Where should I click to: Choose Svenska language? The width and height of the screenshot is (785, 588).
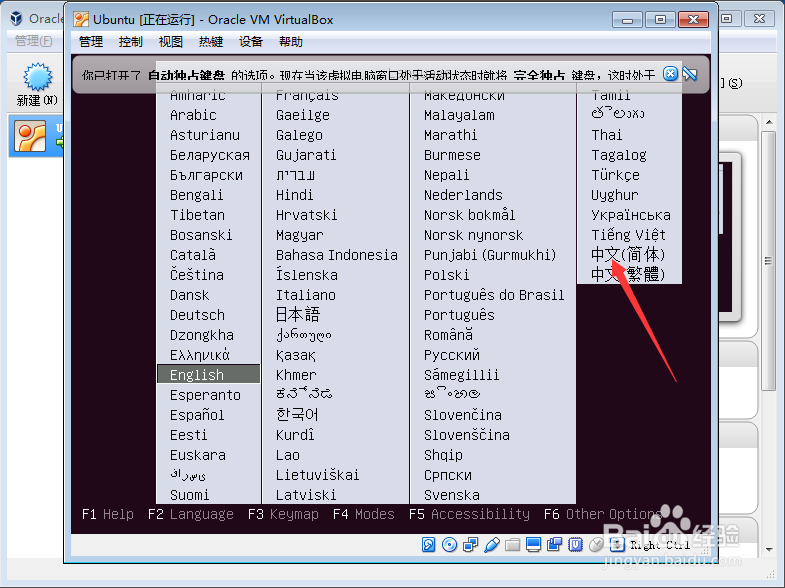pos(452,495)
